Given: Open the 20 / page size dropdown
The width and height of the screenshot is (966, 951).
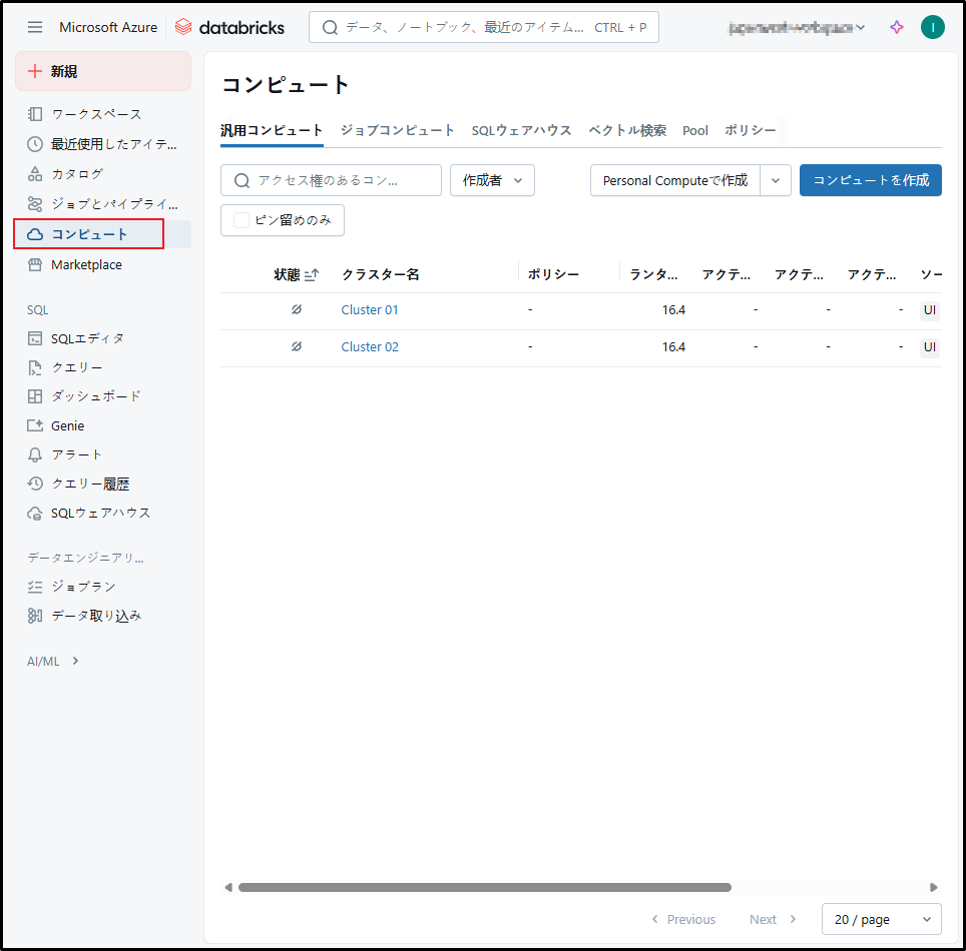Looking at the screenshot, I should tap(881, 919).
